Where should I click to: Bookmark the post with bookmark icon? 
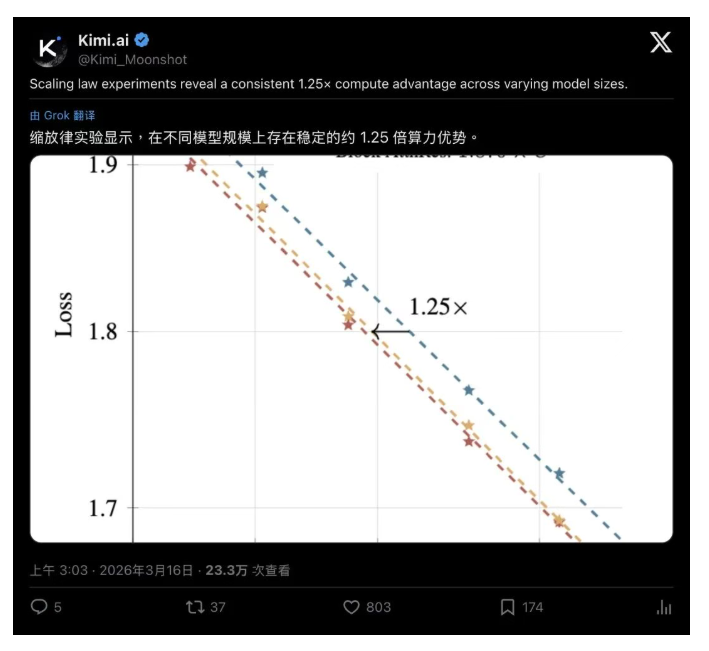pos(507,607)
